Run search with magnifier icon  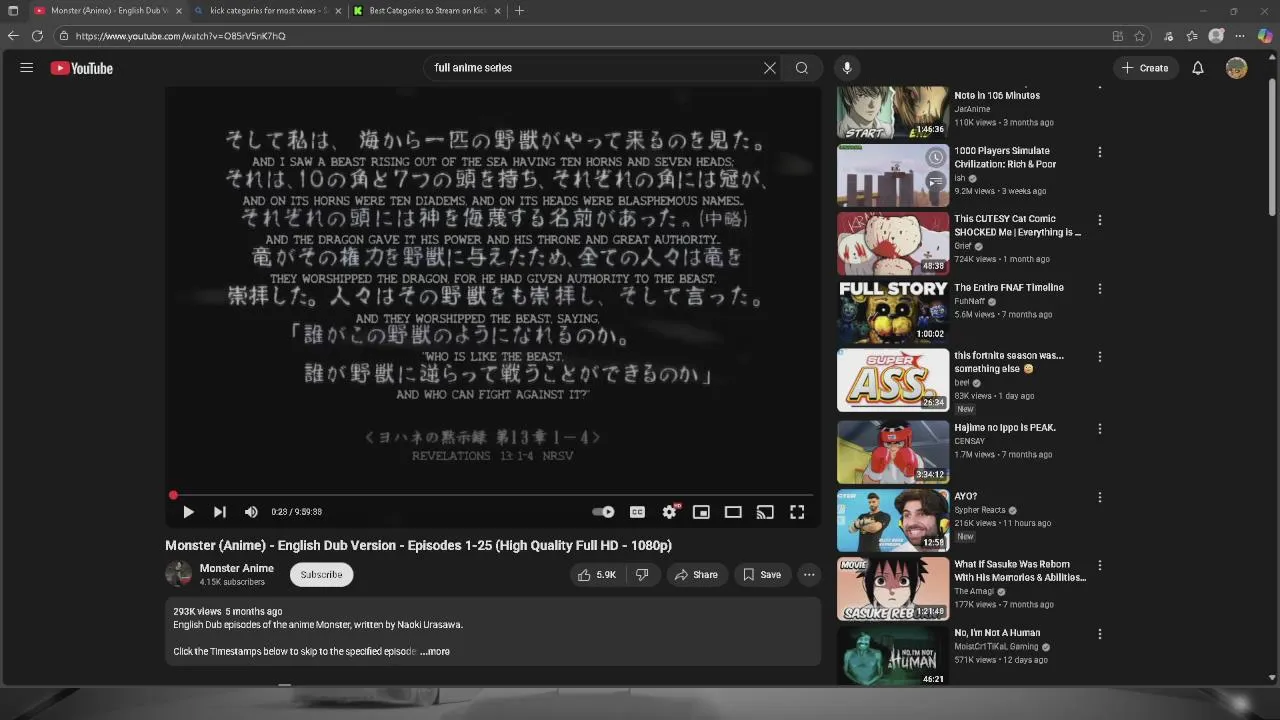point(802,68)
